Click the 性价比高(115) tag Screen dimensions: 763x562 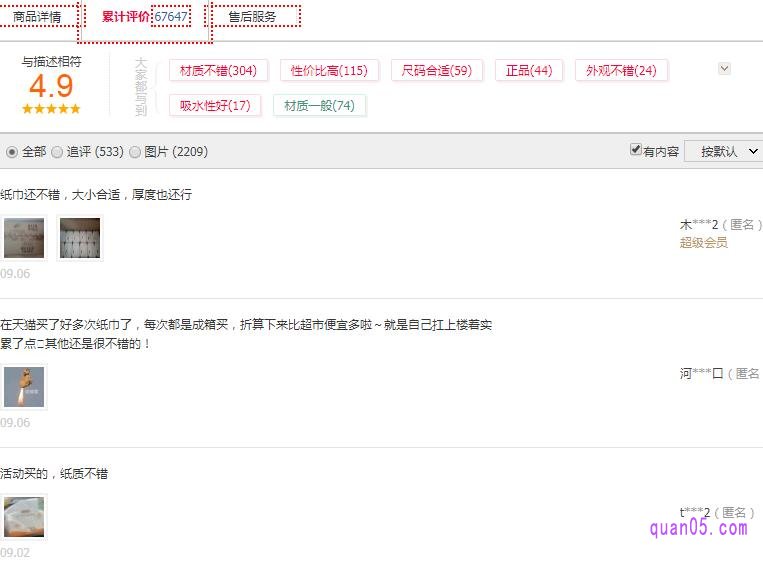(329, 71)
